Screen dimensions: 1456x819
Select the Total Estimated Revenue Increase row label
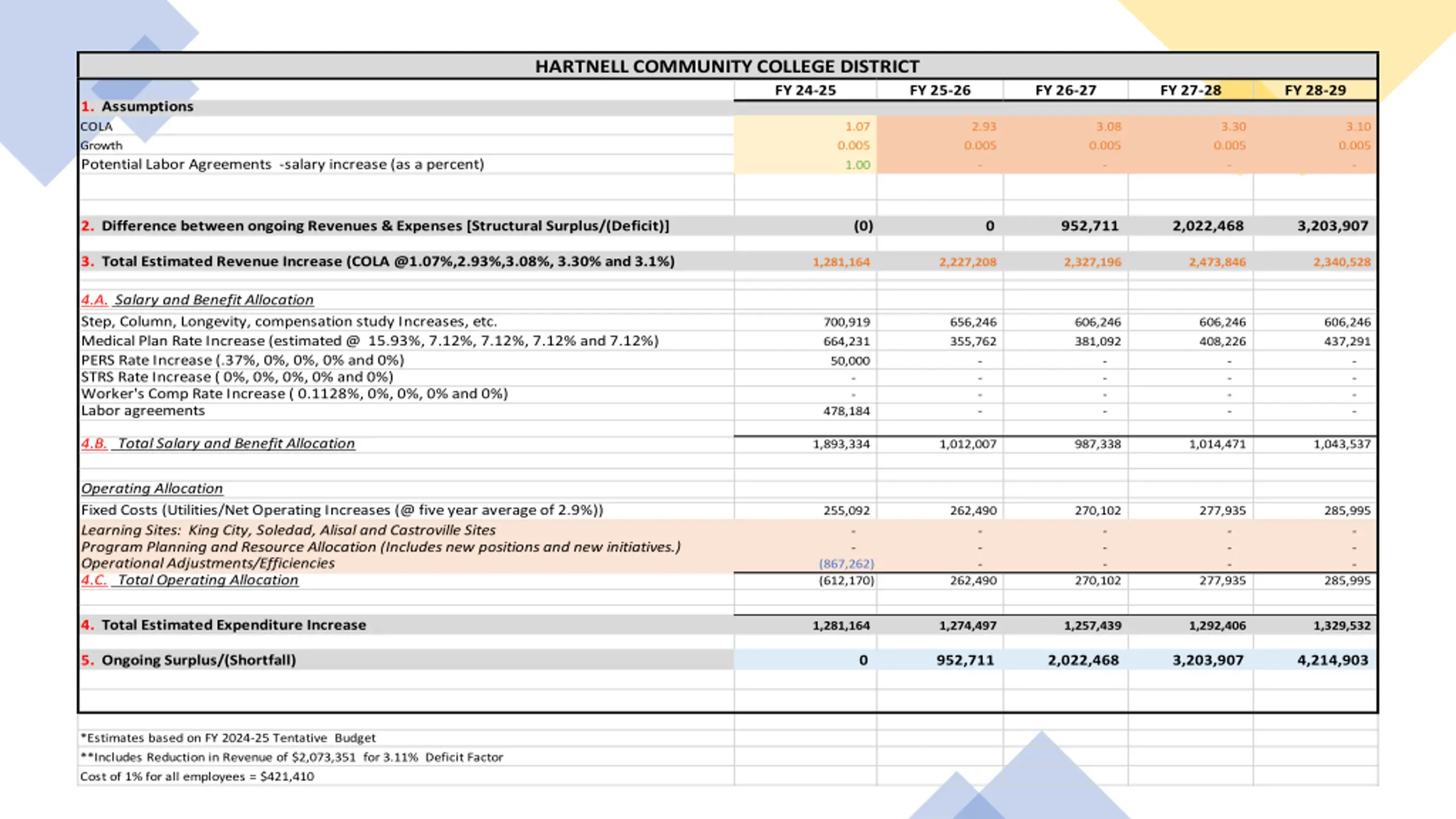pyautogui.click(x=378, y=262)
